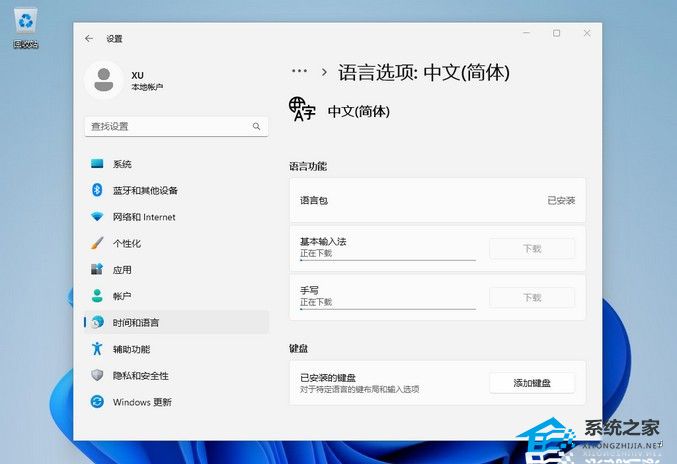The height and width of the screenshot is (464, 677).
Task: Click the XU user account avatar
Action: [104, 80]
